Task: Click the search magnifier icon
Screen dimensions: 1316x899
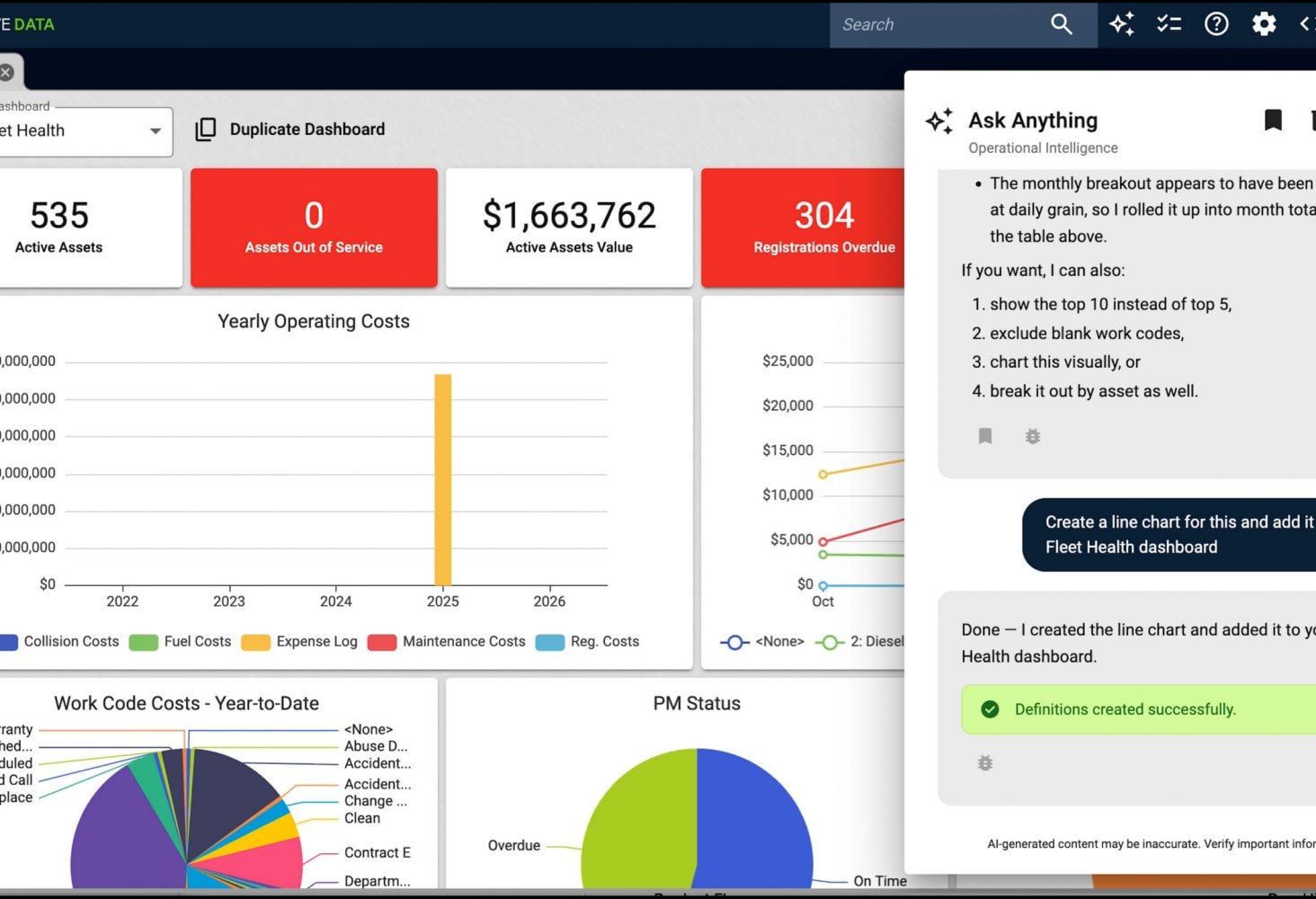Action: pos(1062,24)
